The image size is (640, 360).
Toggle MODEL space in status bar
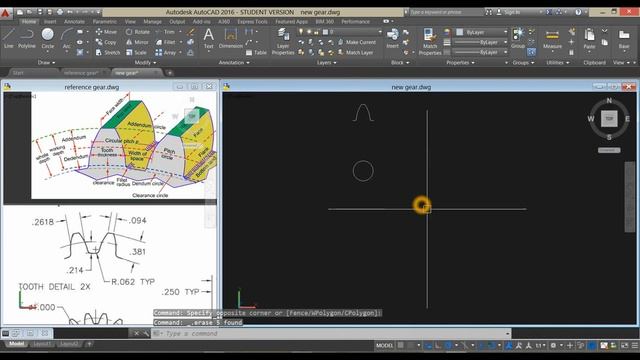[x=384, y=345]
